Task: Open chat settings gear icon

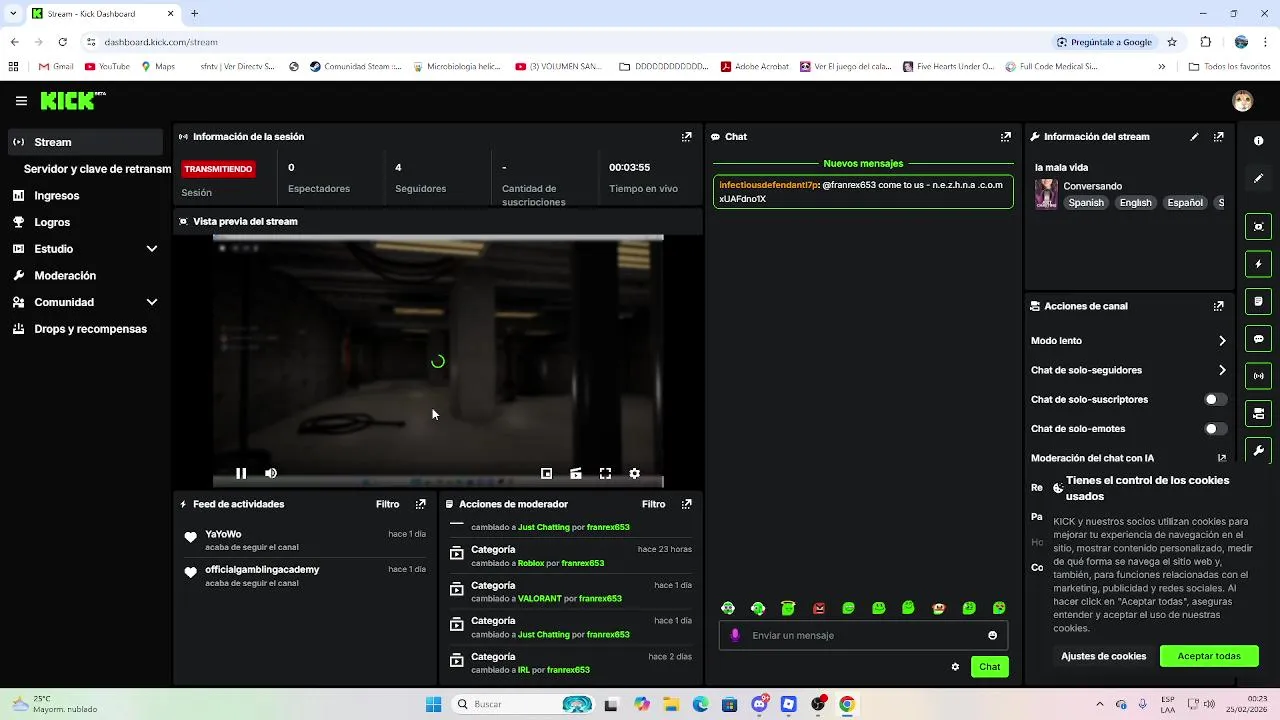Action: point(955,667)
